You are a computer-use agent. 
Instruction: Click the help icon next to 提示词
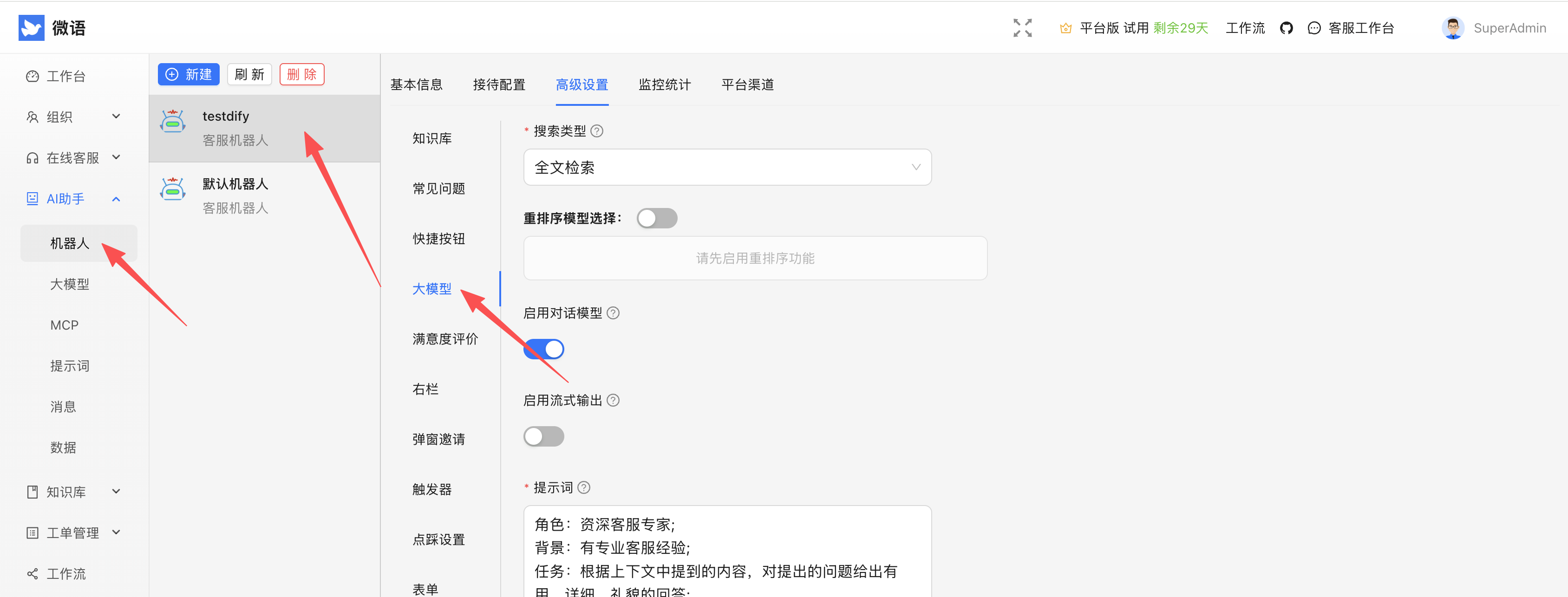(x=584, y=487)
